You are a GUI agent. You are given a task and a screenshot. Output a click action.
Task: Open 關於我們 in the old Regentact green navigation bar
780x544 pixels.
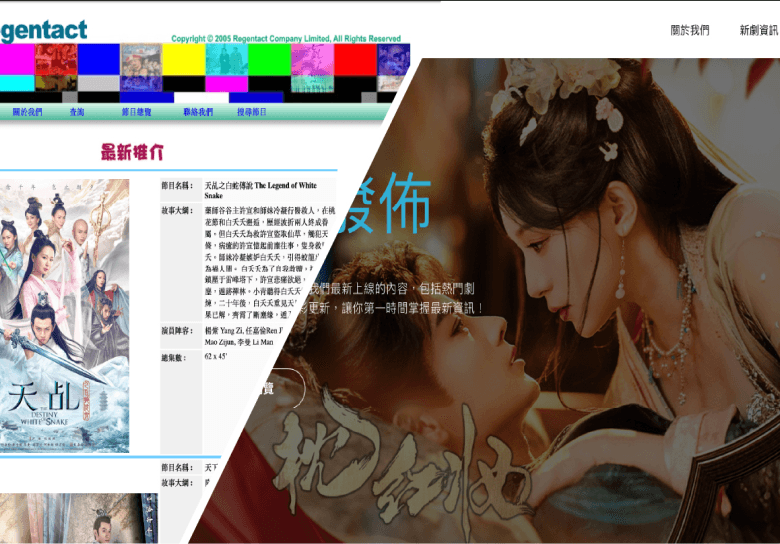click(27, 112)
